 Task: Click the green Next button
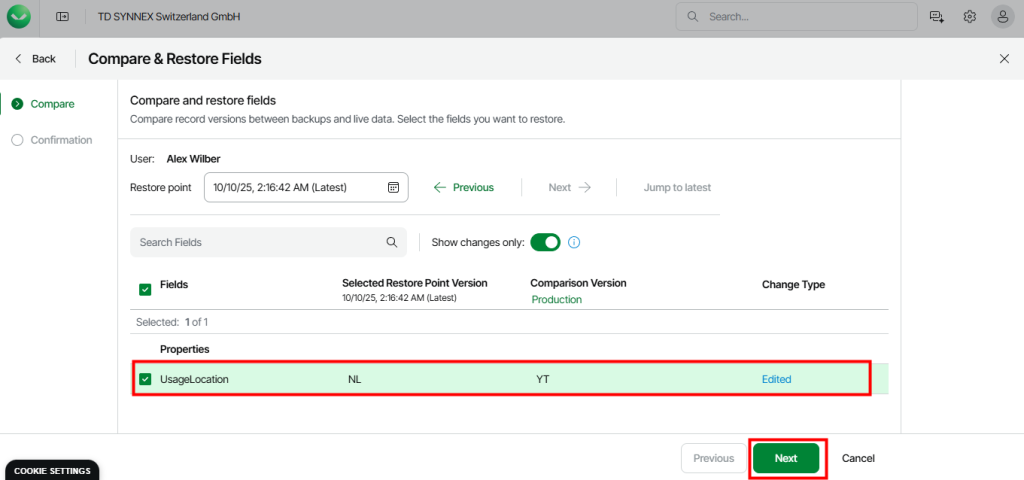[x=786, y=458]
